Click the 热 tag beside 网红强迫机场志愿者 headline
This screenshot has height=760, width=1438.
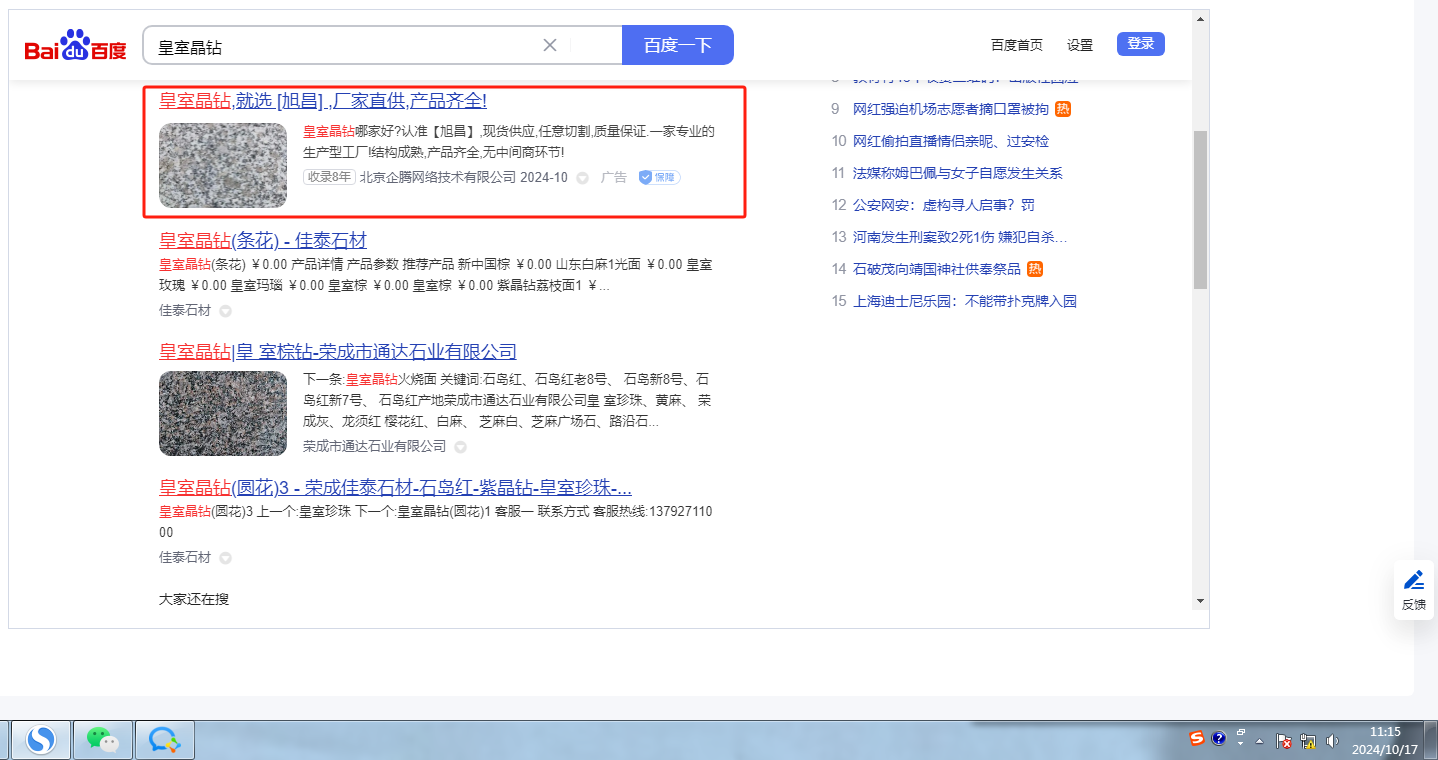pos(1063,109)
